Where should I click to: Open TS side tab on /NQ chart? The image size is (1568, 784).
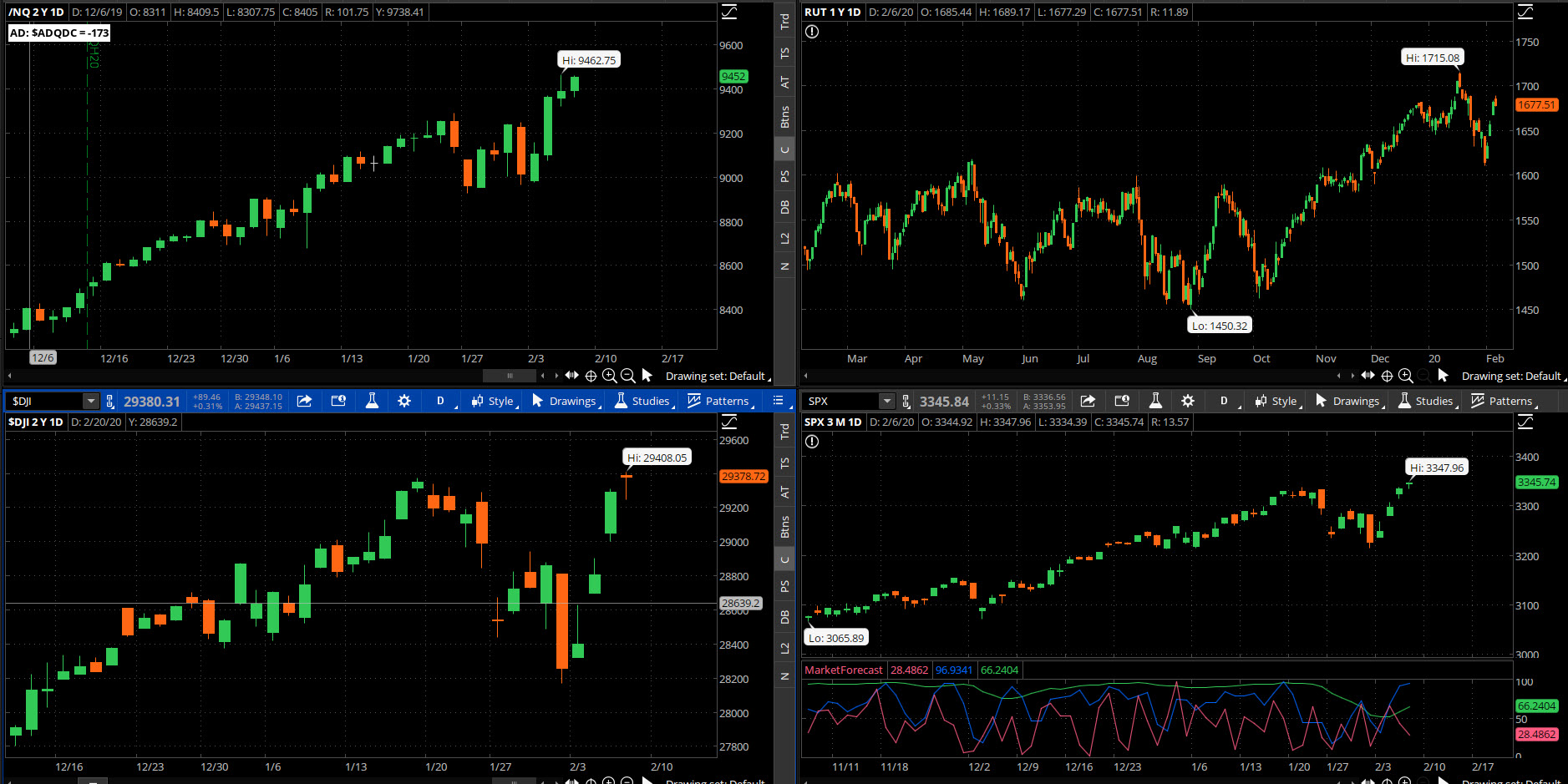[784, 53]
